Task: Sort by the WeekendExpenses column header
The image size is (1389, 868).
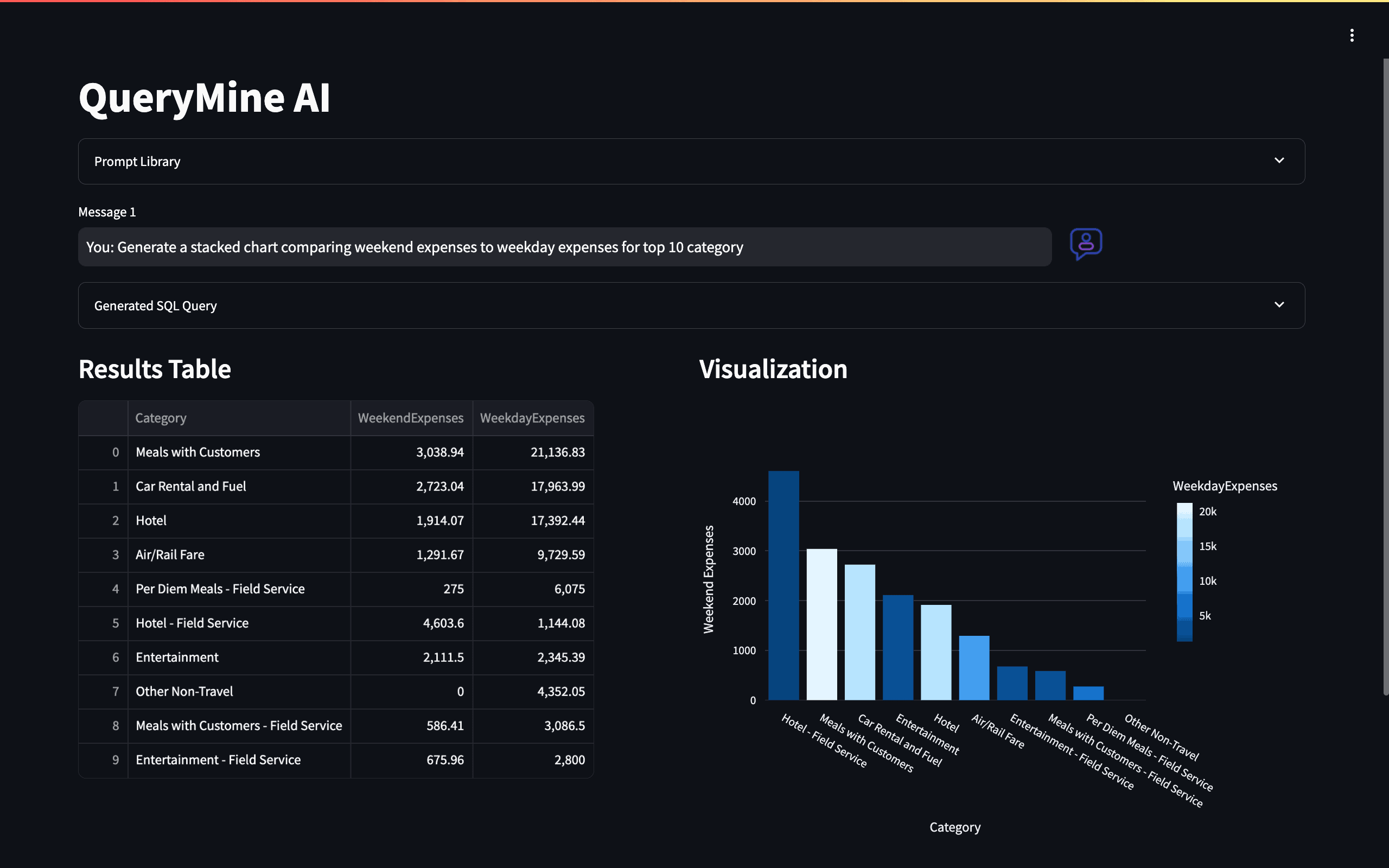Action: 410,418
